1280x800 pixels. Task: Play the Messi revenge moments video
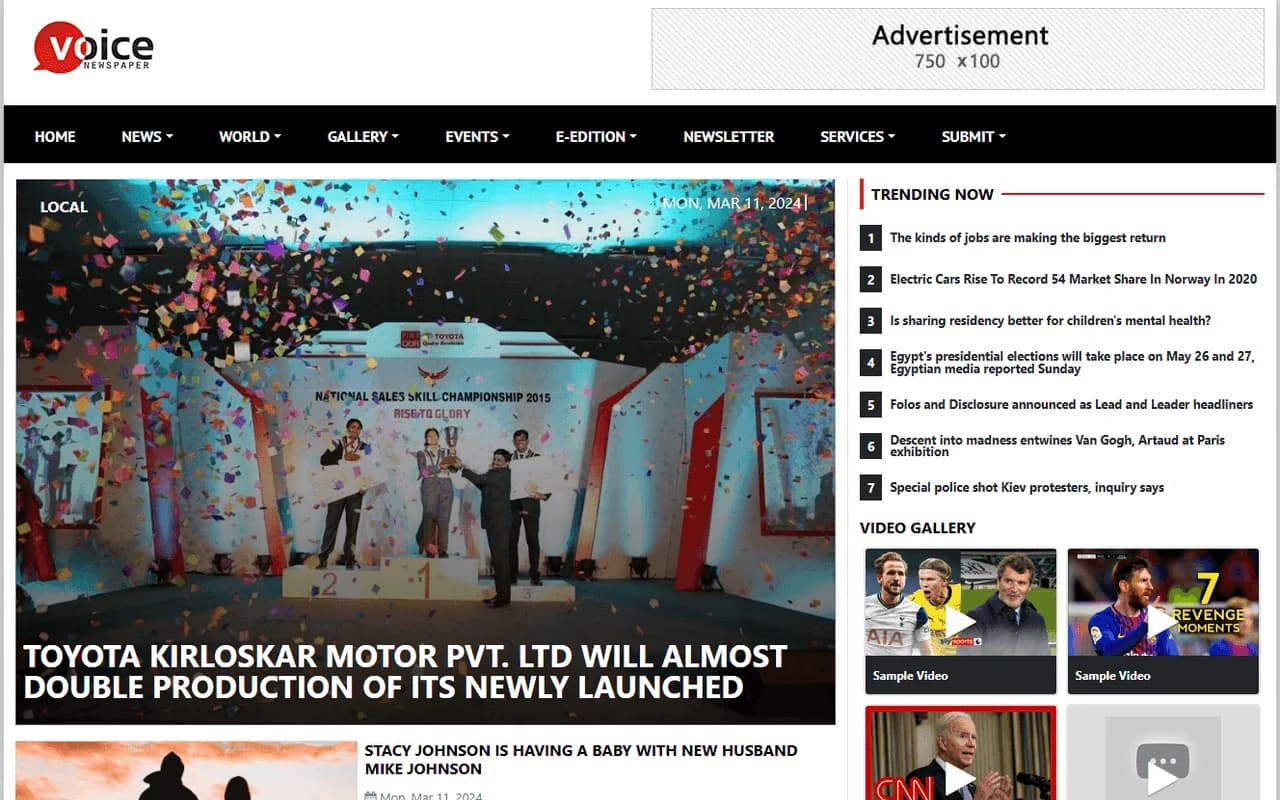pos(1163,601)
